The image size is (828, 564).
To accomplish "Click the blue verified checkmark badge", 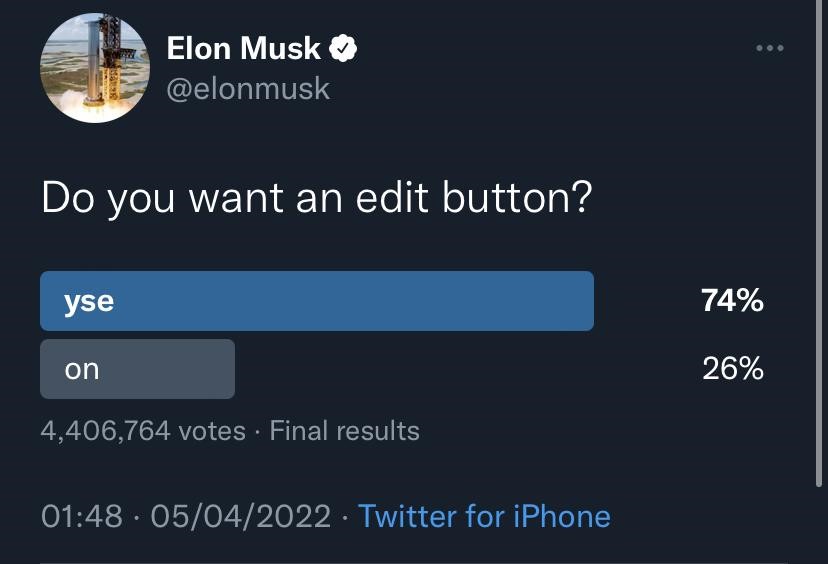I will (x=343, y=48).
